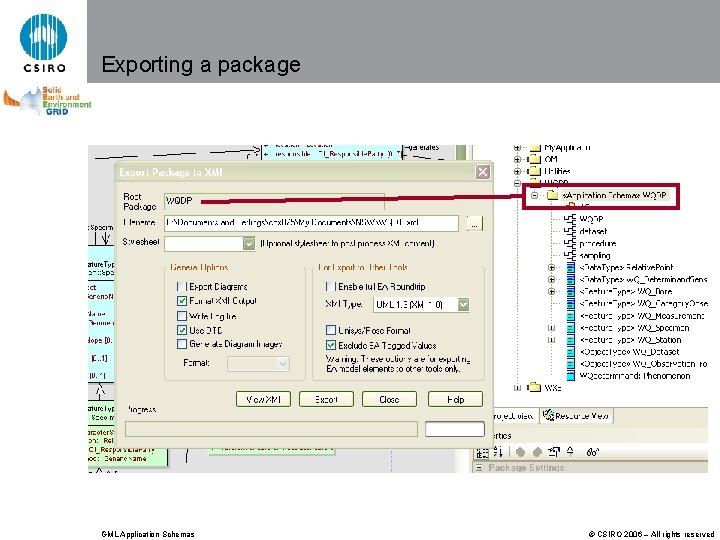This screenshot has height=540, width=720.
Task: Enable full EA Roundtrip checkbox
Action: 331,287
